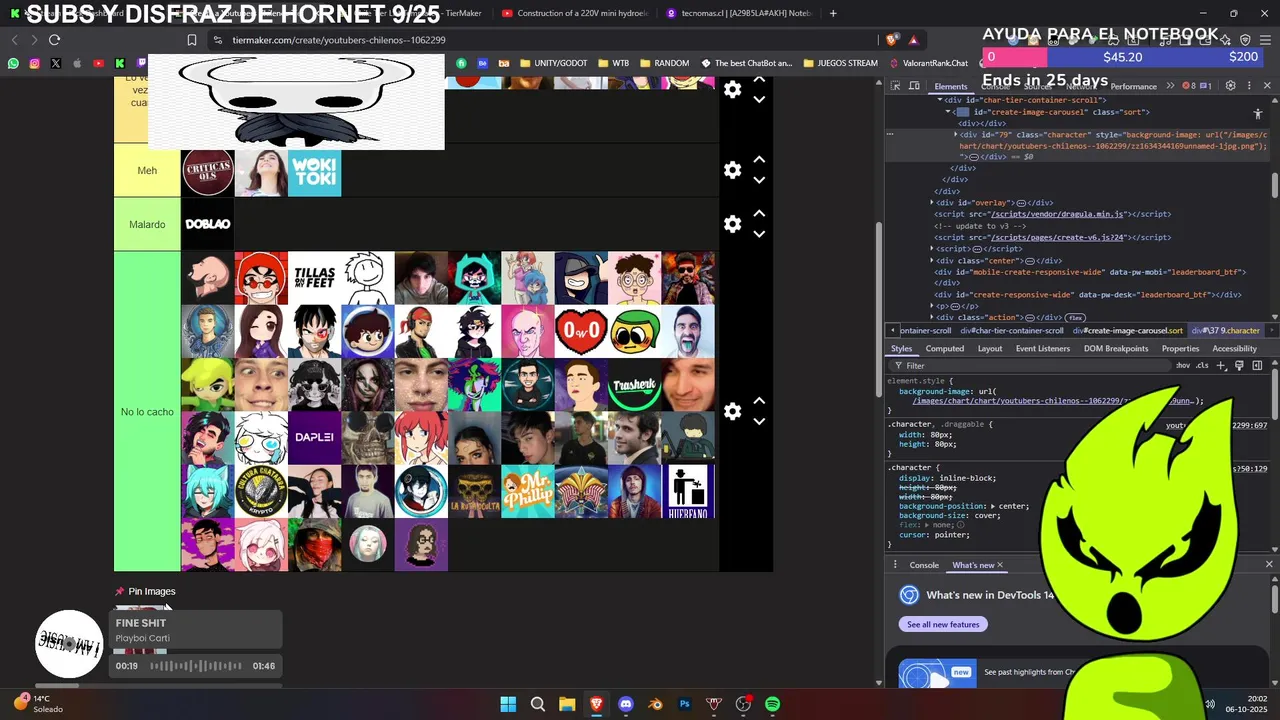Collapse the create-image-carousel node
Screen dimensions: 1280x720
tap(948, 112)
